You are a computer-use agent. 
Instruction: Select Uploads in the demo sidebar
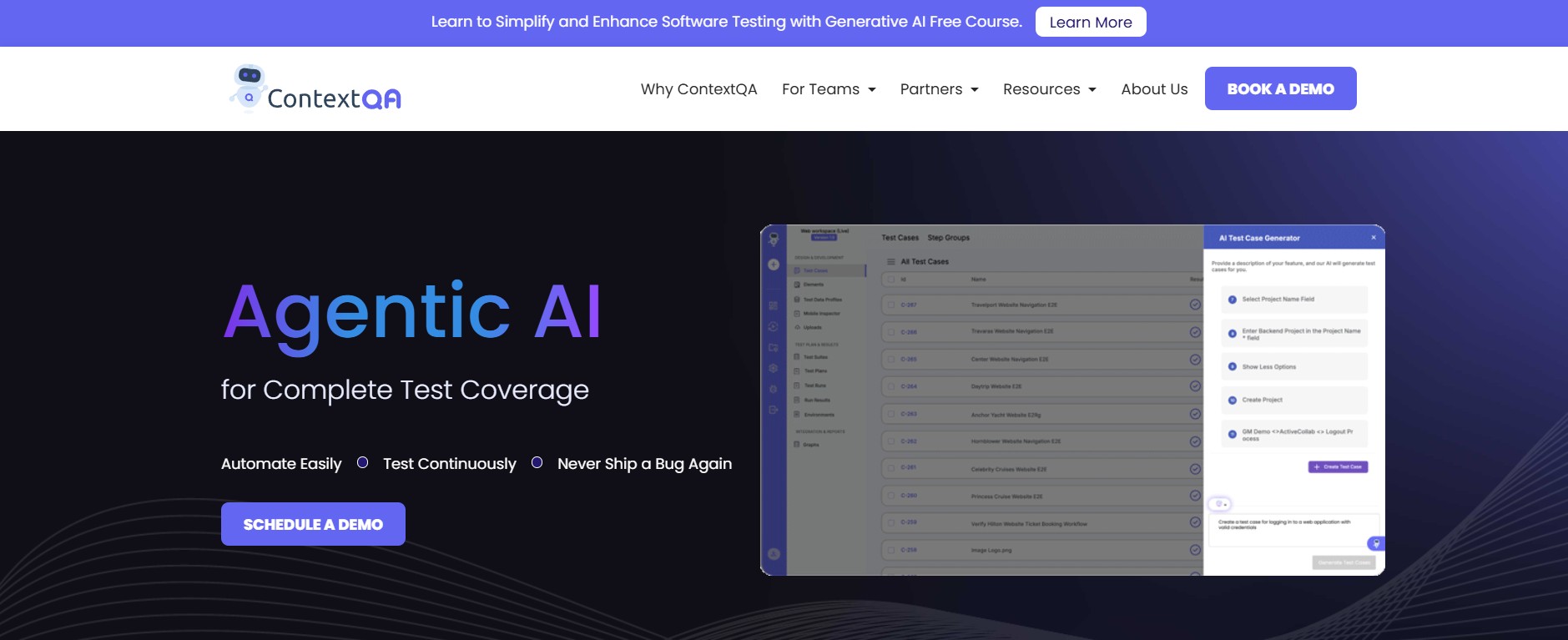(x=808, y=327)
